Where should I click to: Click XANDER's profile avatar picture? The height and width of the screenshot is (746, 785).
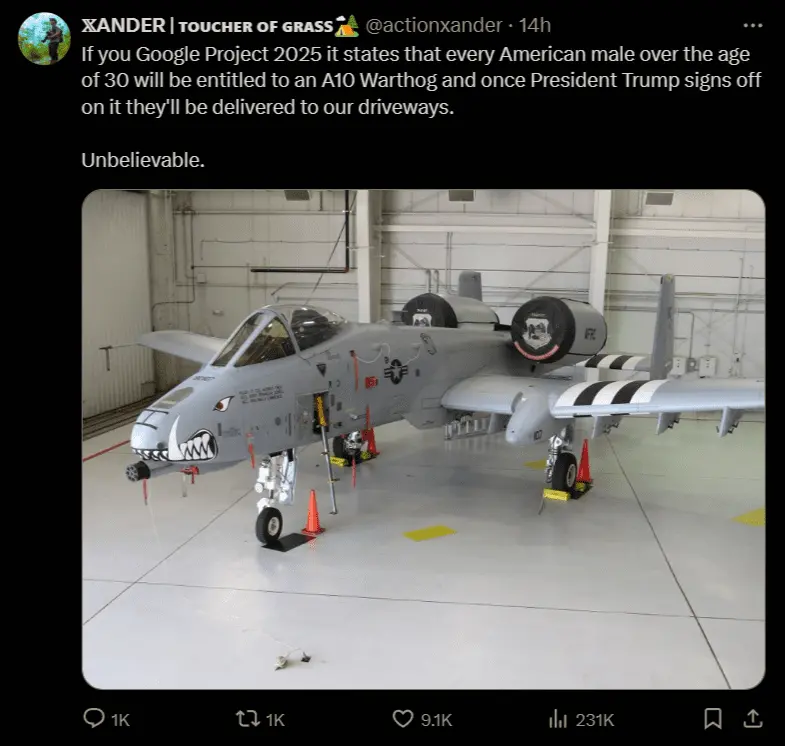[x=45, y=39]
